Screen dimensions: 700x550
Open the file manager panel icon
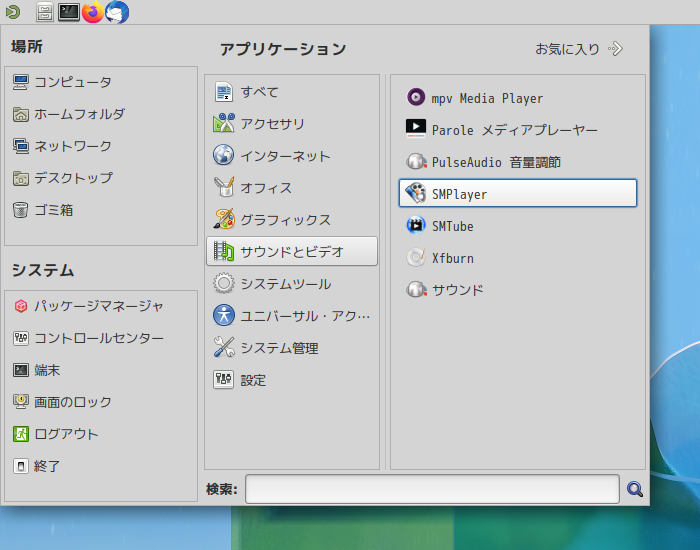tap(45, 12)
